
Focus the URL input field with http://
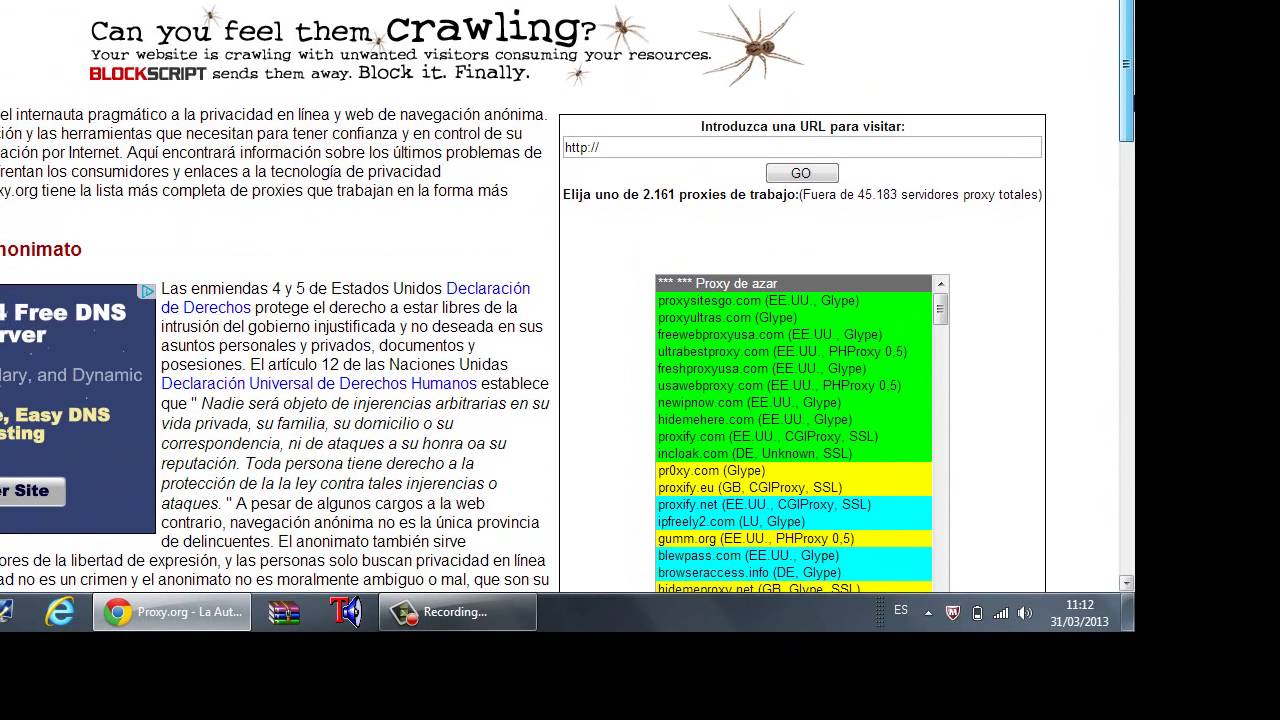coord(801,147)
